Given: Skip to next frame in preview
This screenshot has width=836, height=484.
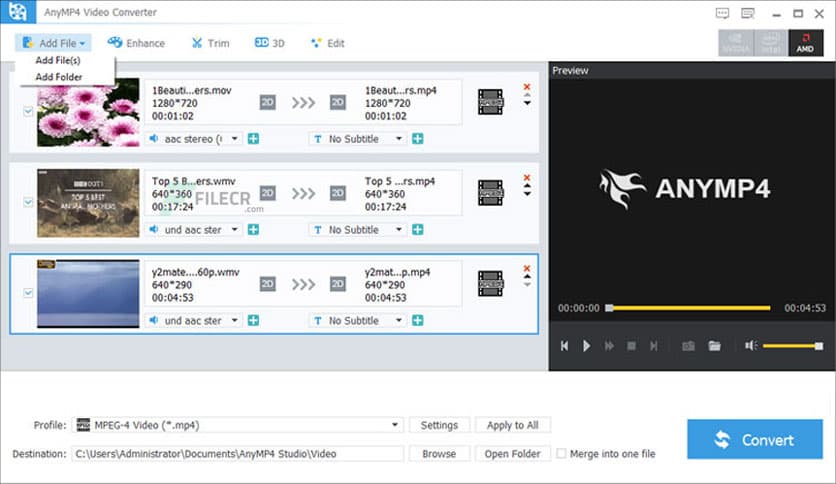Looking at the screenshot, I should (654, 346).
